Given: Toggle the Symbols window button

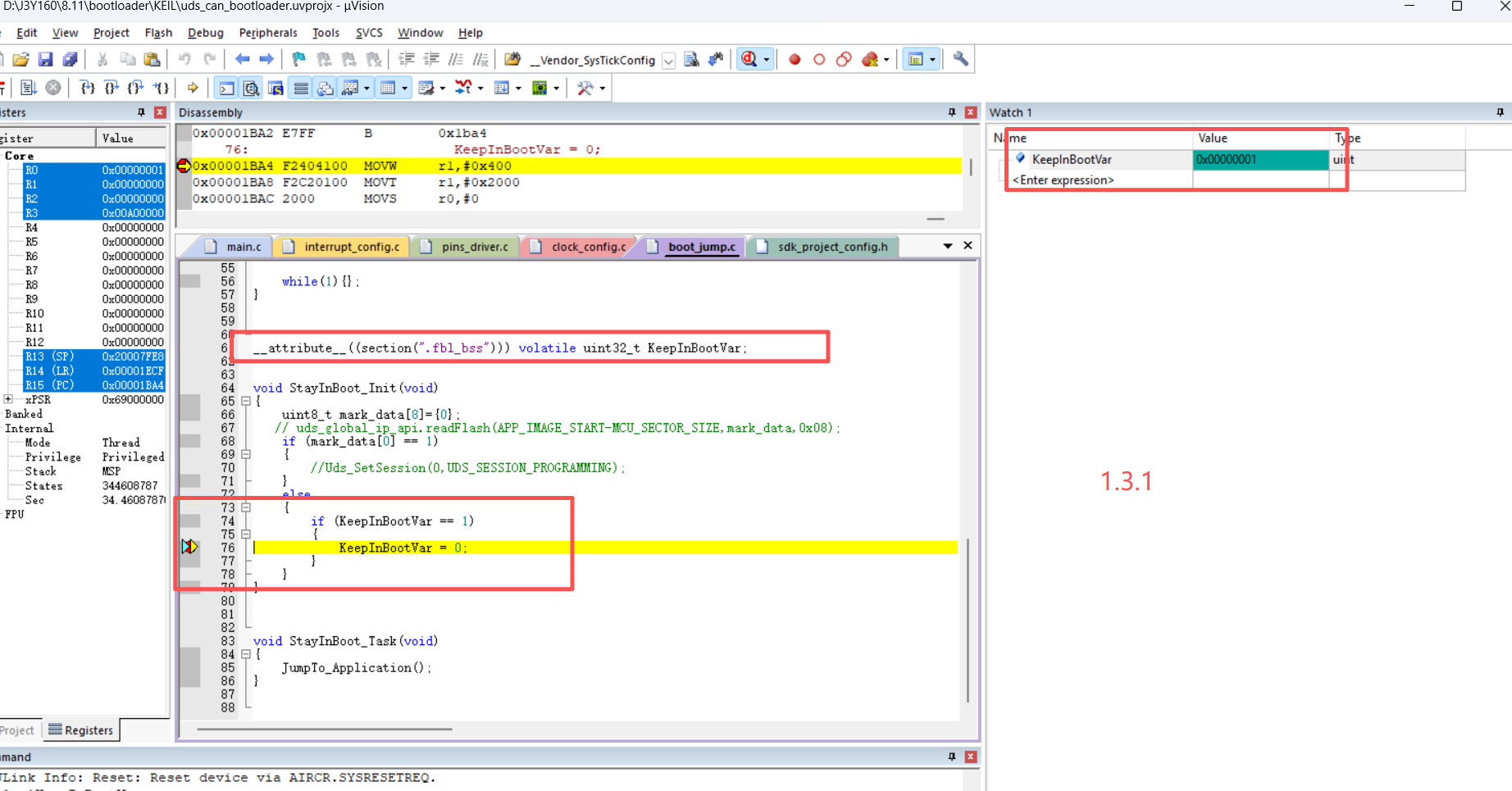Looking at the screenshot, I should click(276, 88).
